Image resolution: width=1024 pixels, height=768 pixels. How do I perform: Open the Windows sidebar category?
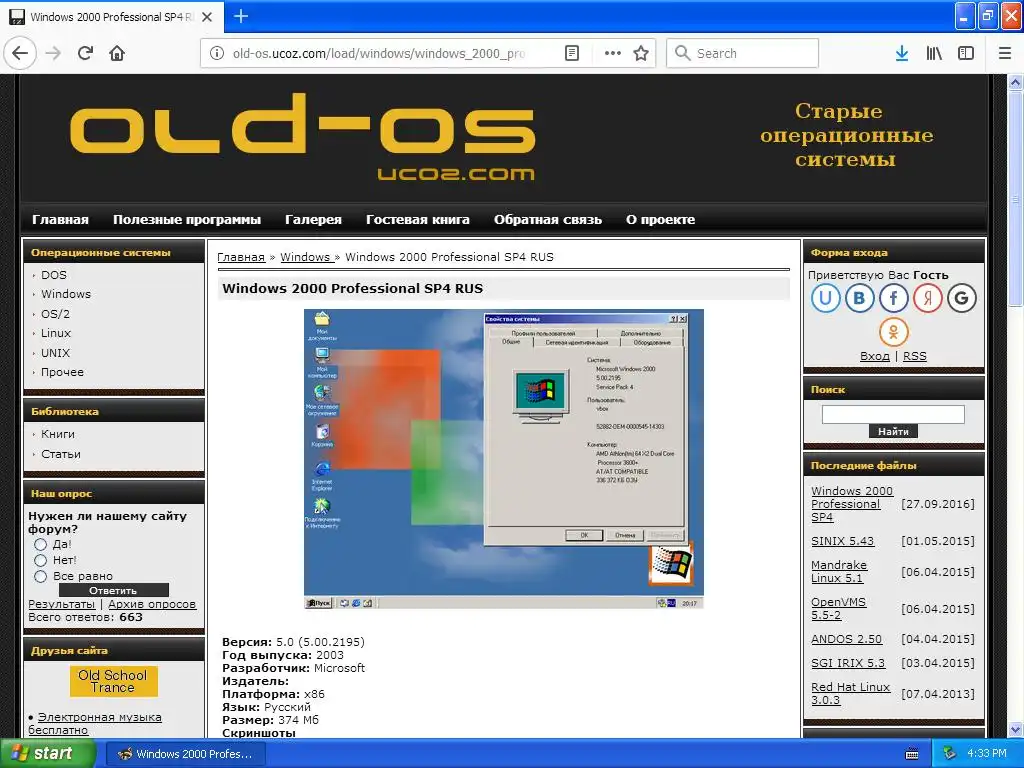pos(66,295)
